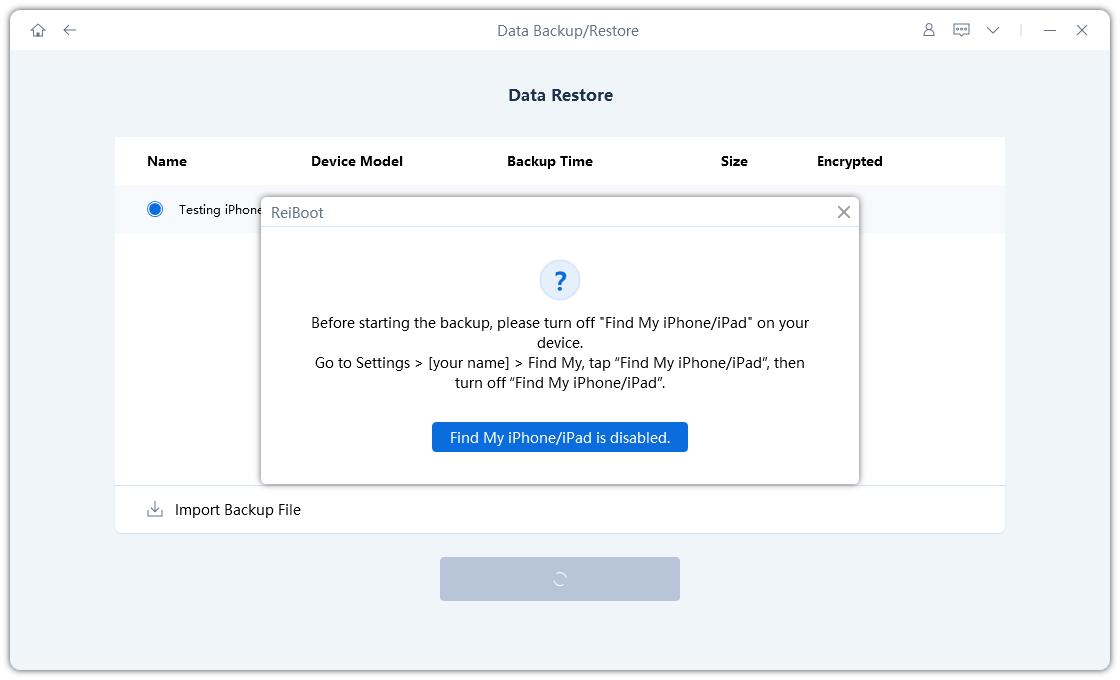
Task: Sort by the Name column header
Action: click(x=167, y=161)
